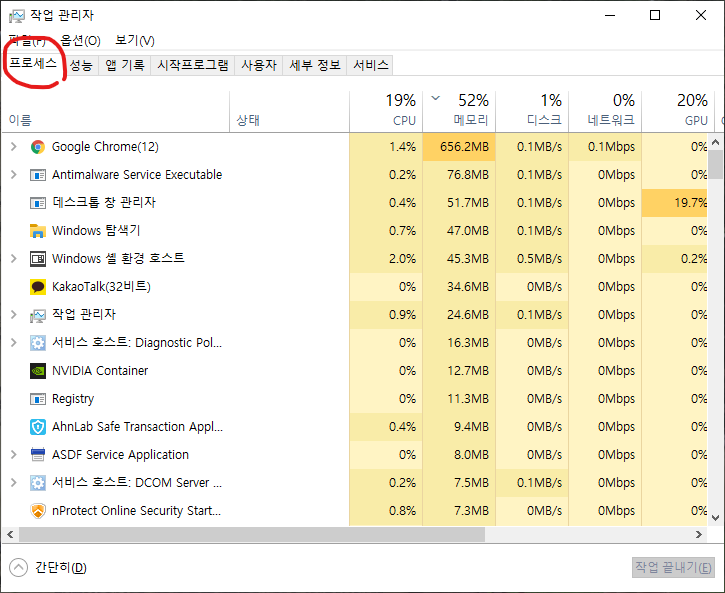
Task: Expand 서비스 호스트: DCOM Server group
Action: coord(14,483)
